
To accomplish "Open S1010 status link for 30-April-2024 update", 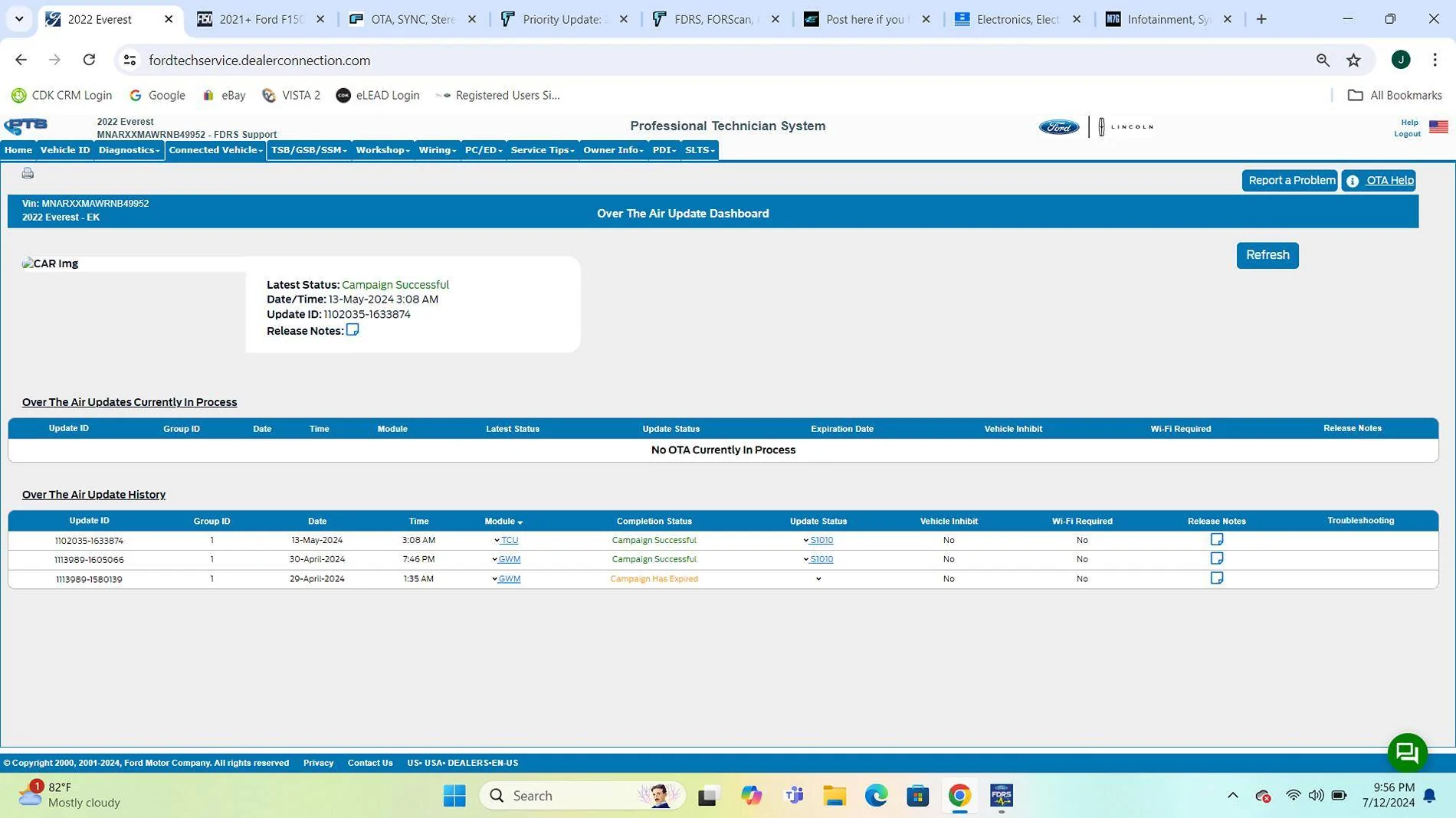I will [x=821, y=559].
